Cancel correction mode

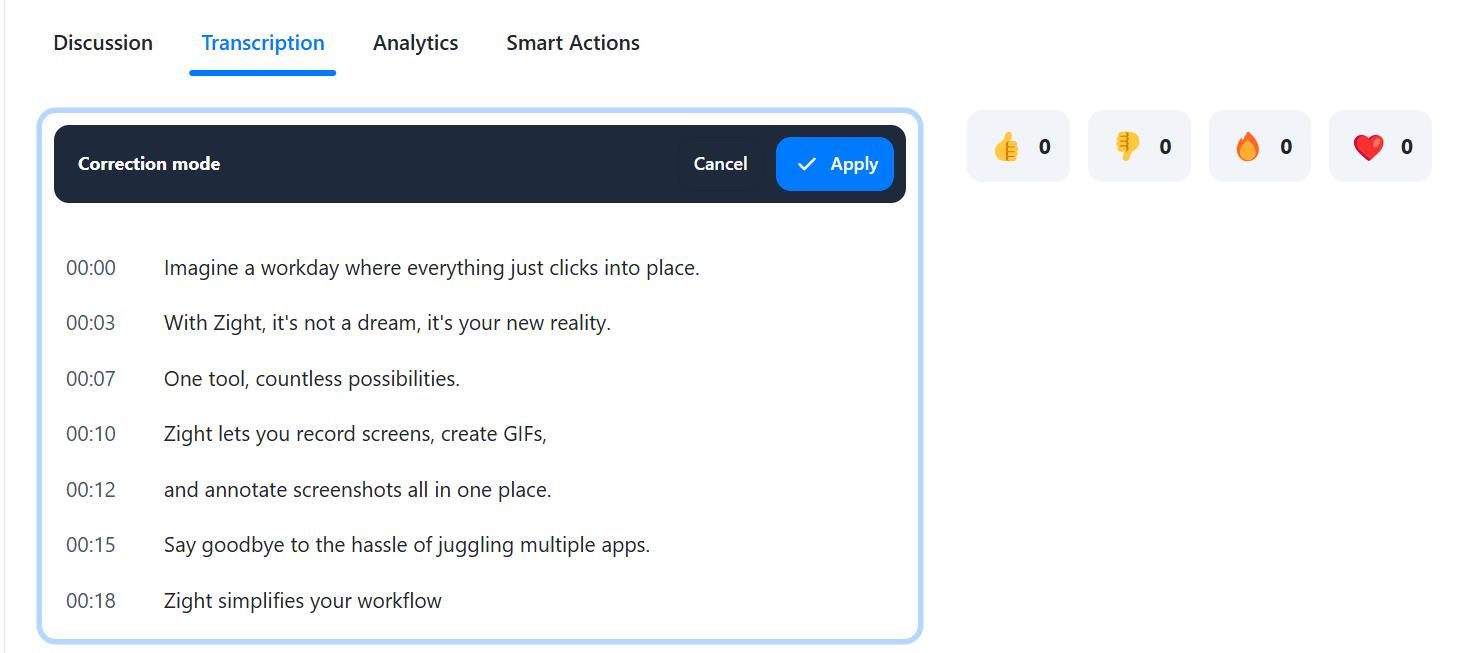click(x=720, y=164)
